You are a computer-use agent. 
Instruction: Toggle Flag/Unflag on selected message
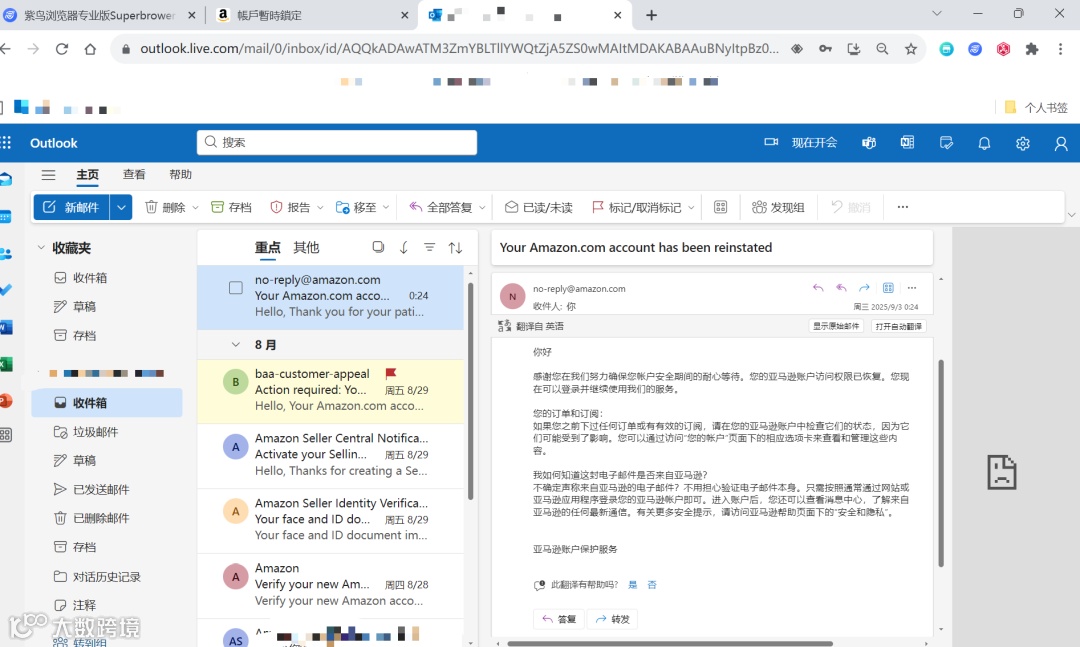tap(636, 207)
